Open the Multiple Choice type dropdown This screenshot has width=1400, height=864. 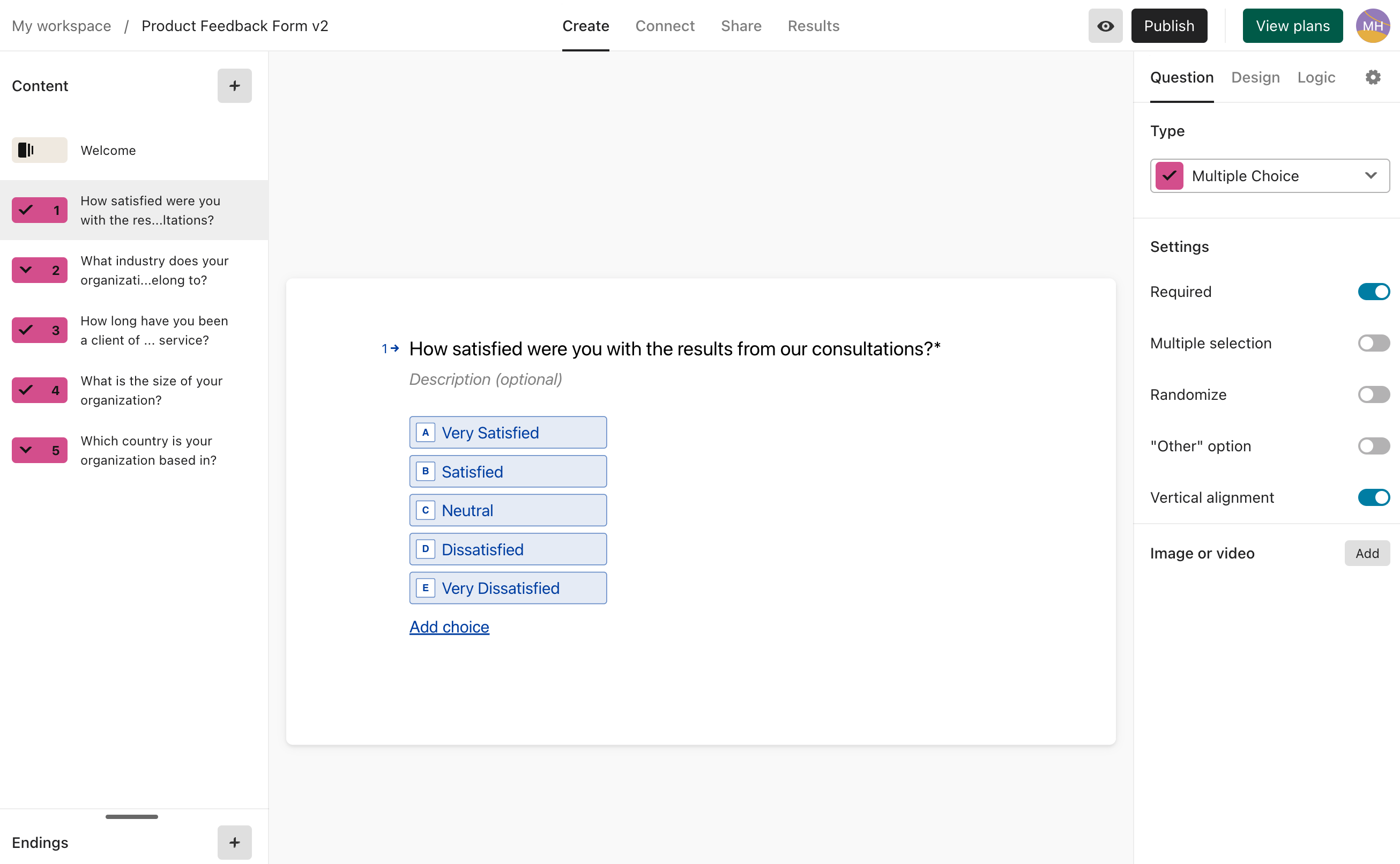tap(1269, 176)
